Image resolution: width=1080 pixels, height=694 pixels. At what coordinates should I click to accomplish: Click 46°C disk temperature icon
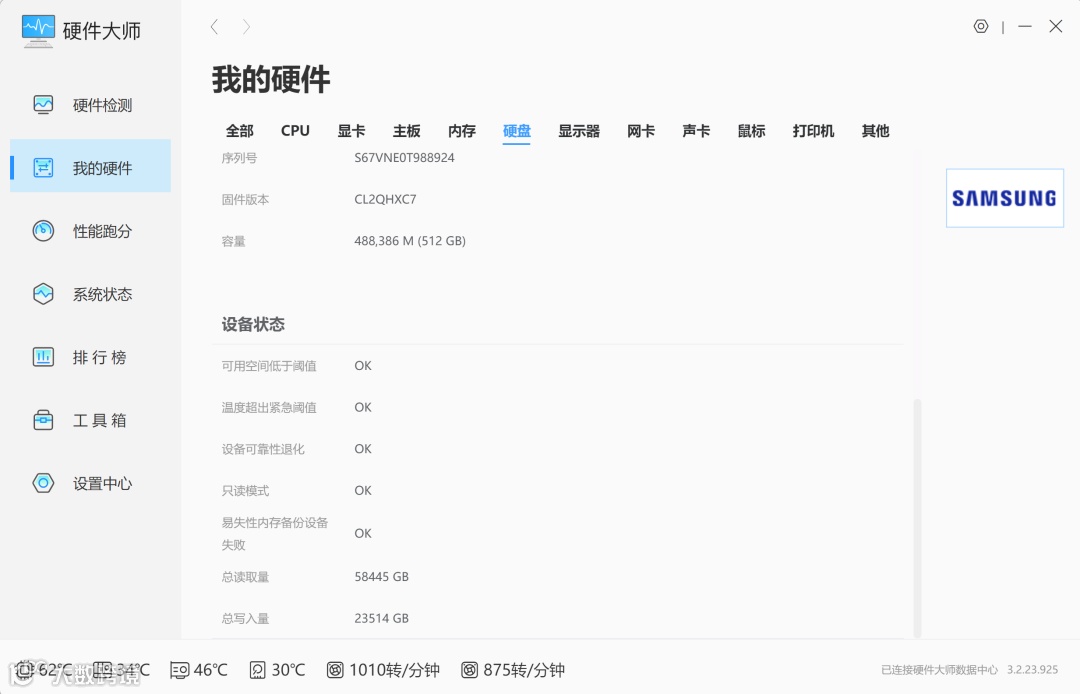click(x=179, y=670)
